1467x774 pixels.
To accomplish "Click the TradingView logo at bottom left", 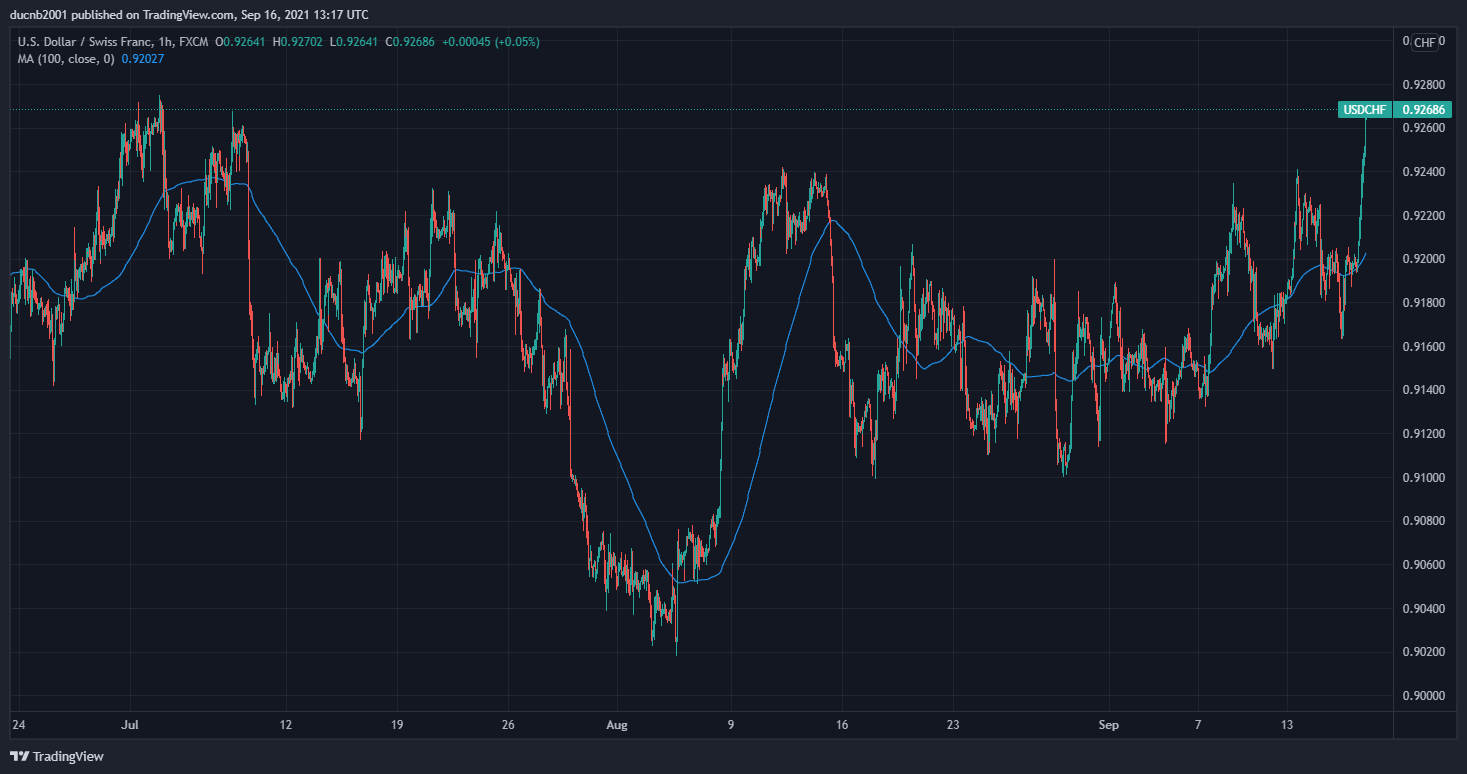I will click(x=57, y=756).
